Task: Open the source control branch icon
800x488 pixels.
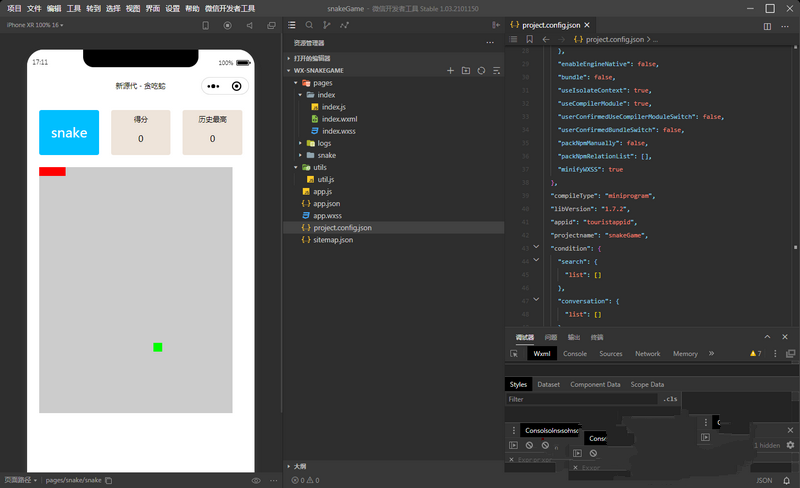Action: 328,25
